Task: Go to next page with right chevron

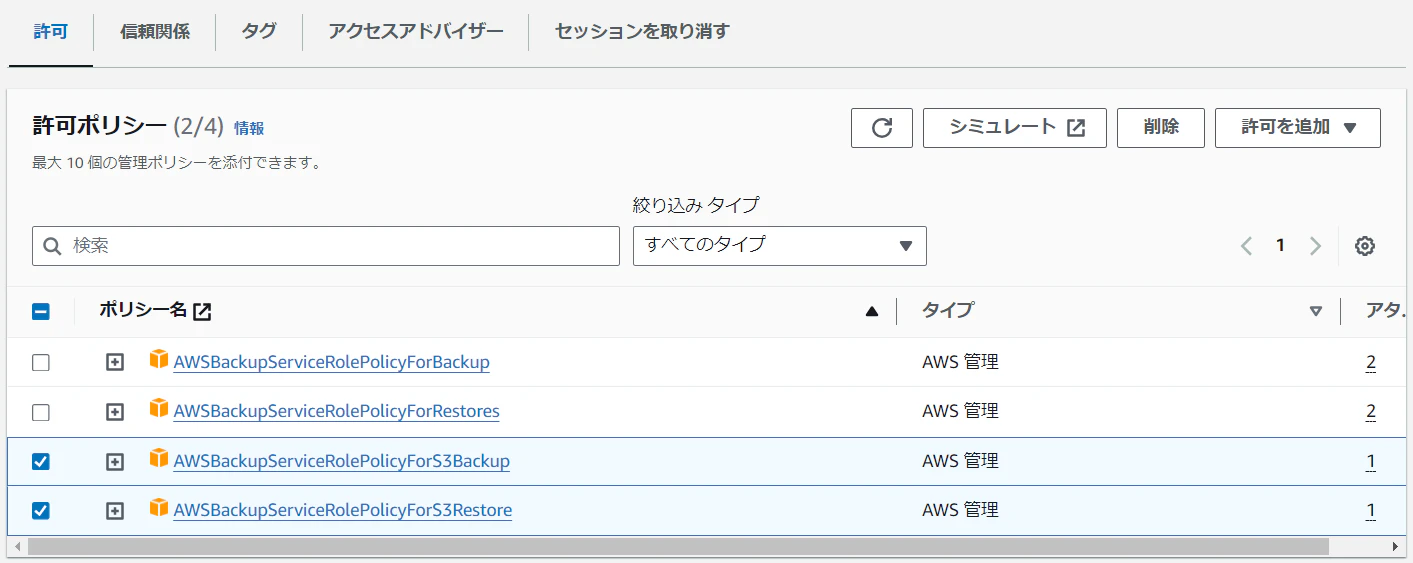Action: 1315,246
